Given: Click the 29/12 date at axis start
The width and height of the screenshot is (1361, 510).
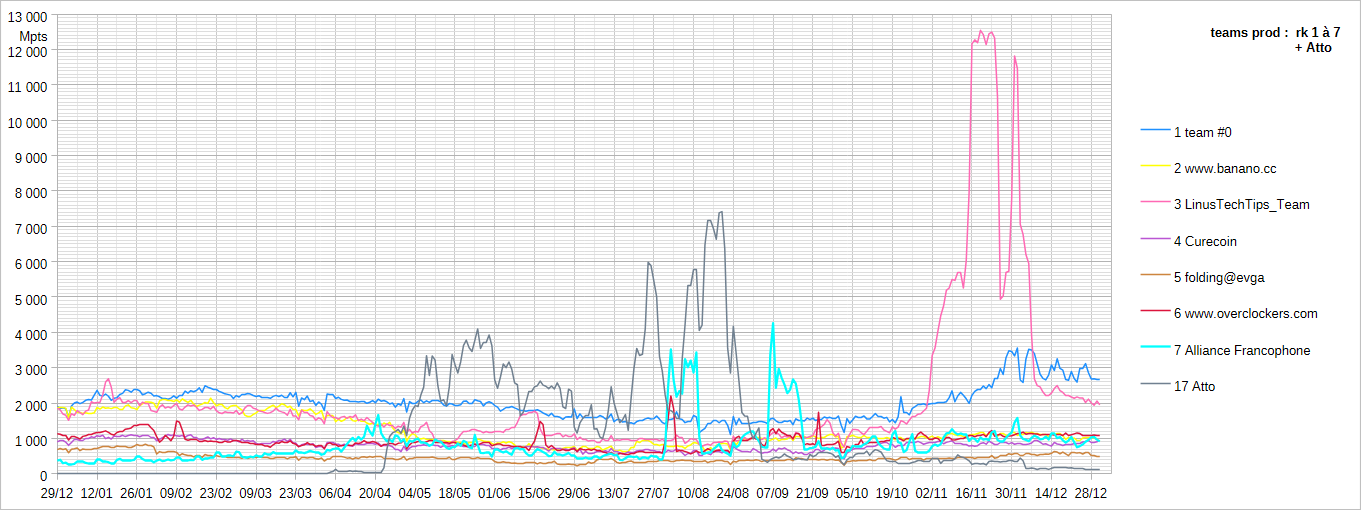Looking at the screenshot, I should pos(57,493).
